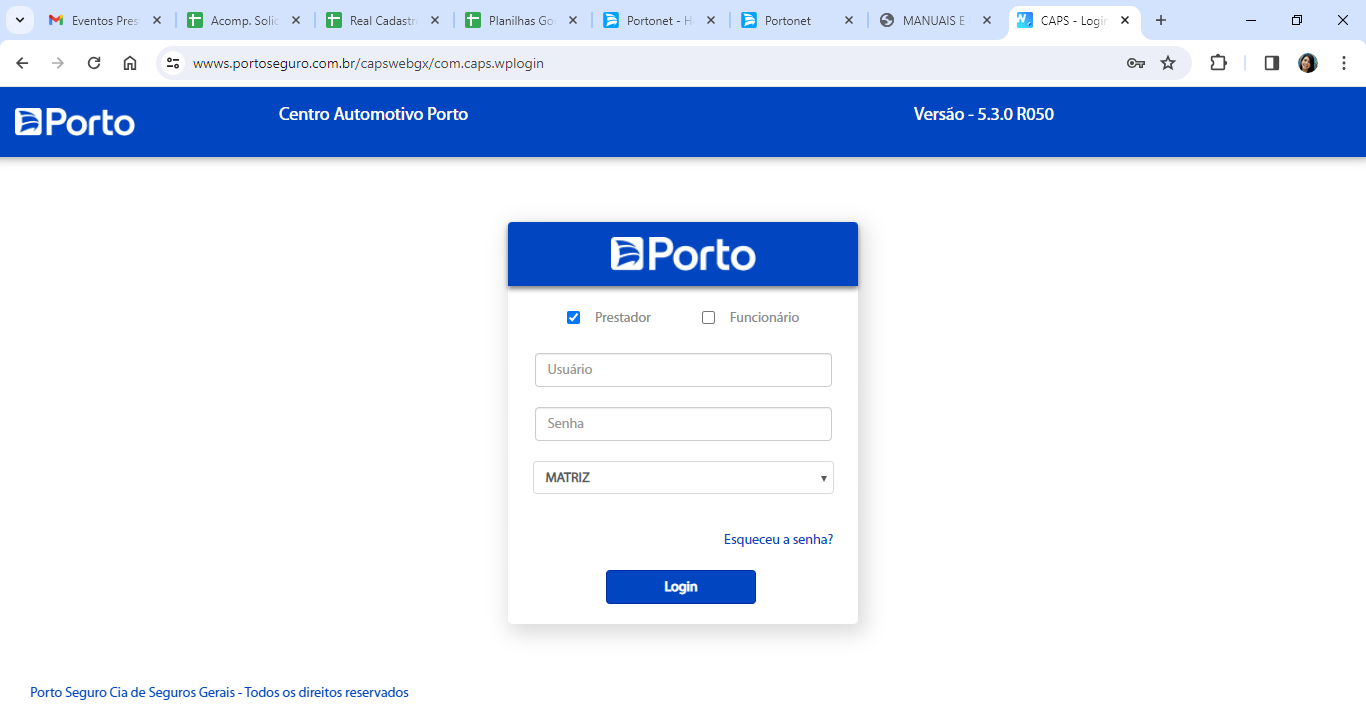
Task: Open Chrome three-dot menu
Action: [x=1344, y=63]
